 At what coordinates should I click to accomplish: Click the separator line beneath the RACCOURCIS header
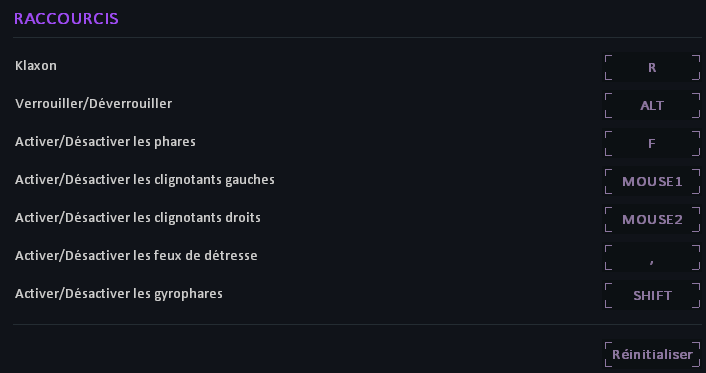tap(357, 37)
